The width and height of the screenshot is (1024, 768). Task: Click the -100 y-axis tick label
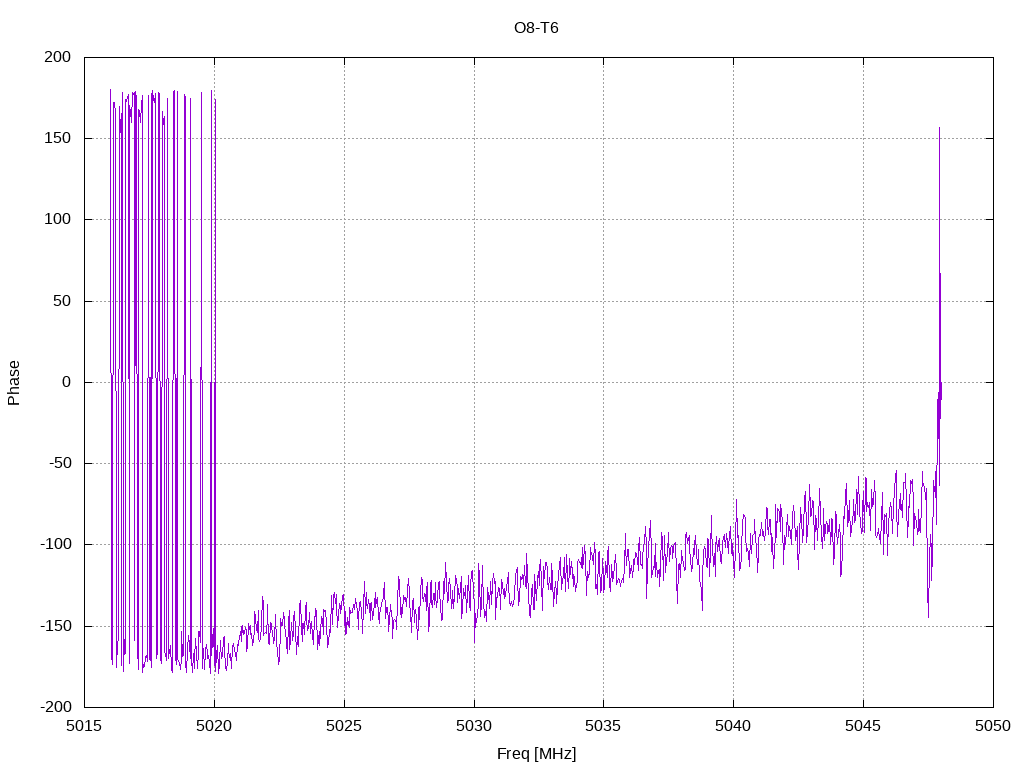[54, 544]
